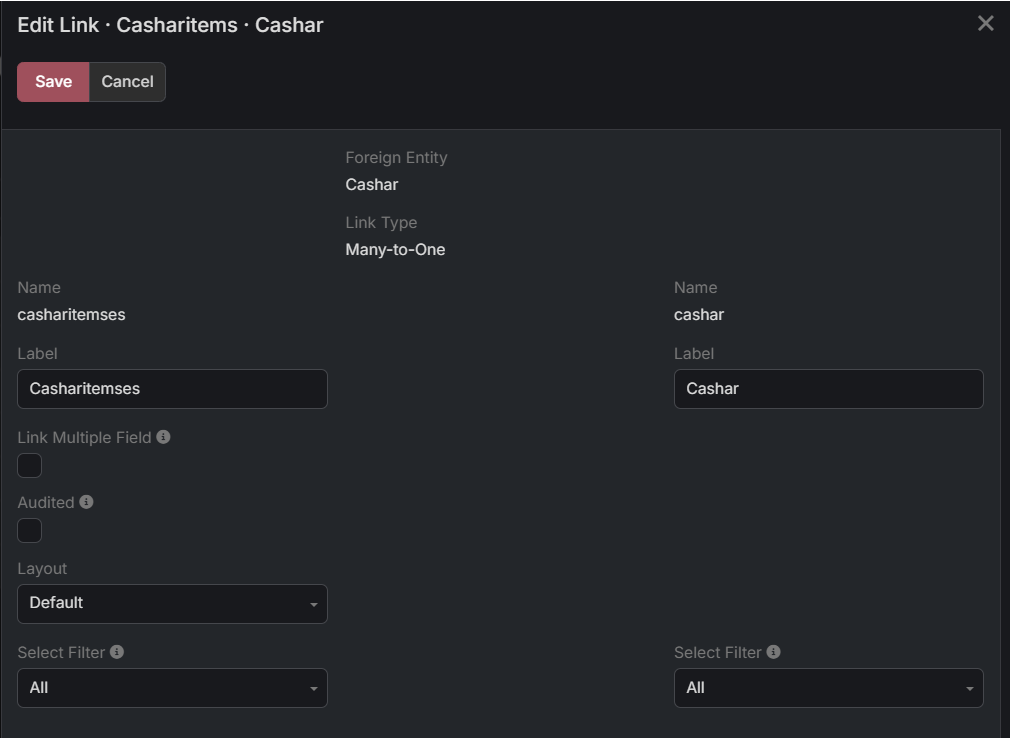Viewport: 1010px width, 738px height.
Task: Toggle the Audited checkbox
Action: pyautogui.click(x=30, y=531)
